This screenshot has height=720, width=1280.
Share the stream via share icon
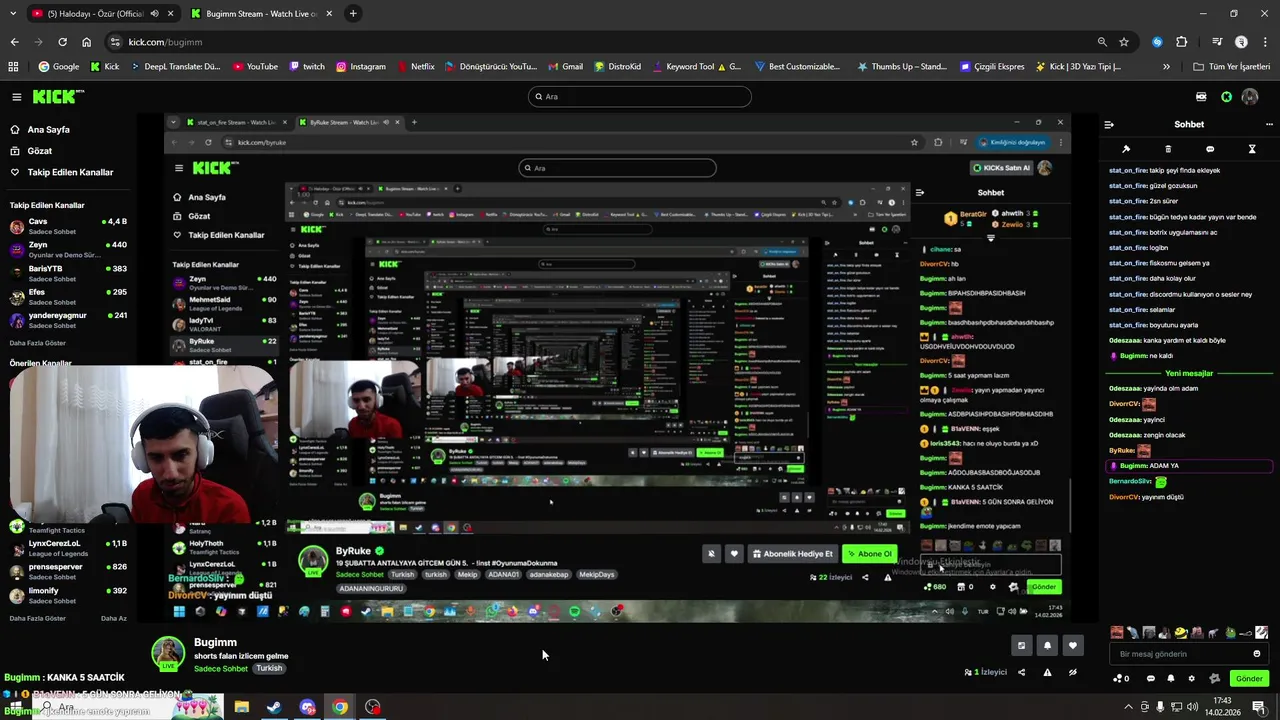click(1021, 672)
